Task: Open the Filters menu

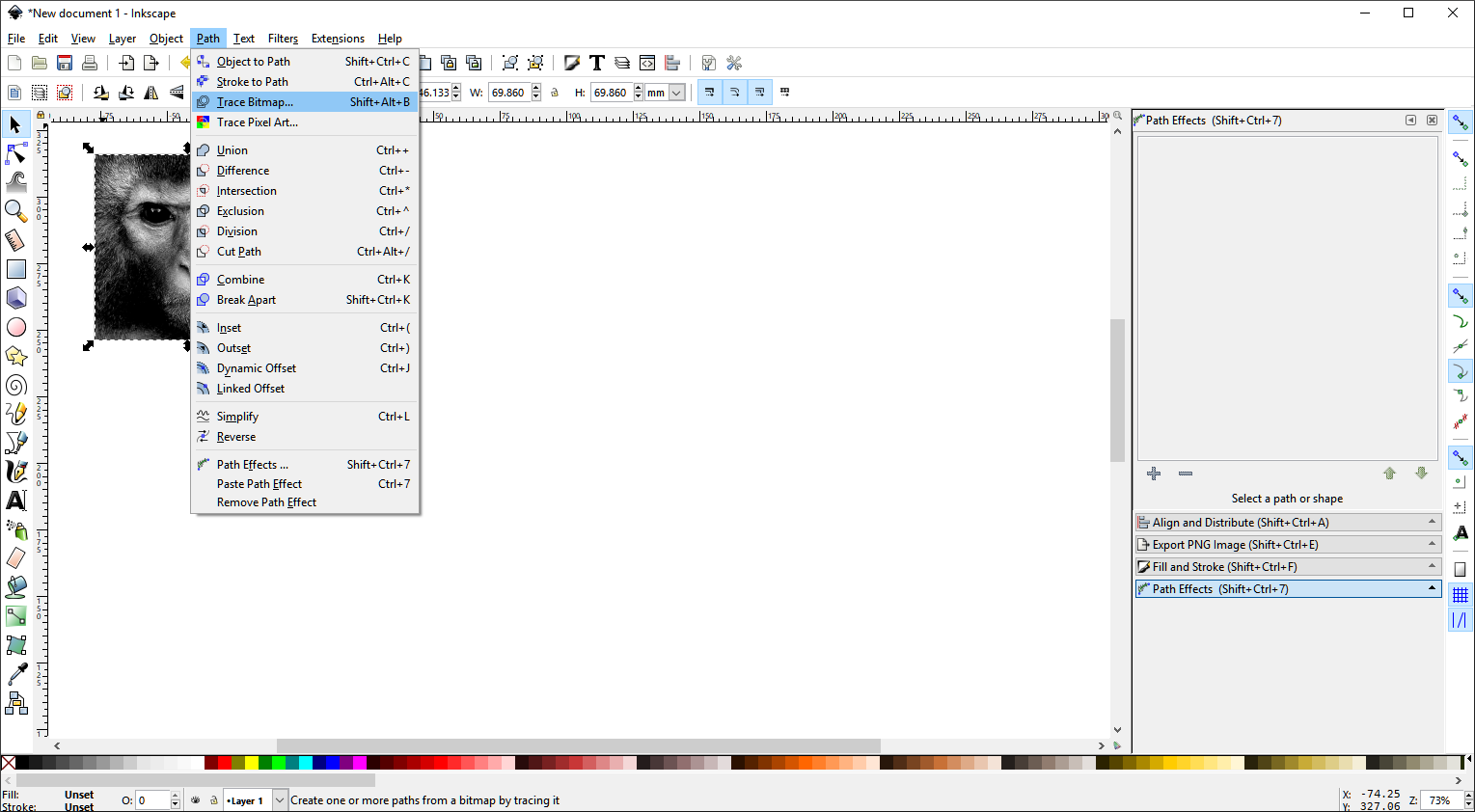Action: point(283,39)
